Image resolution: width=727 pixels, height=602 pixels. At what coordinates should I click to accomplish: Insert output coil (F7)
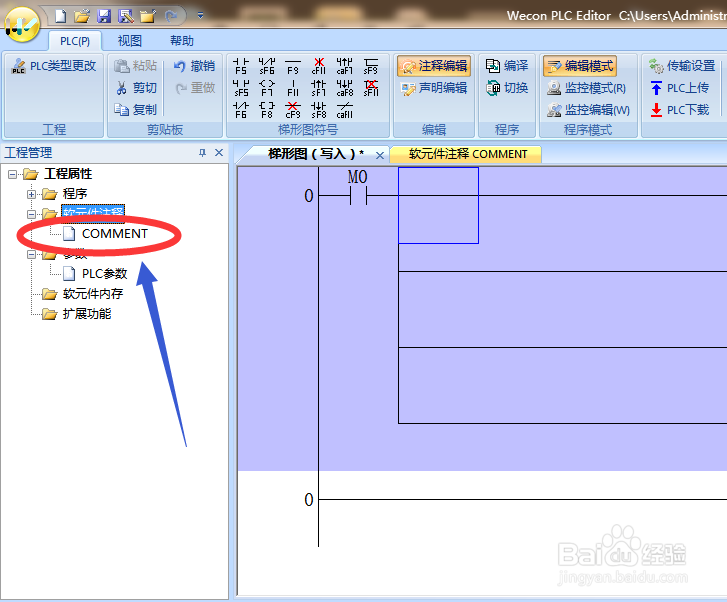(x=267, y=88)
